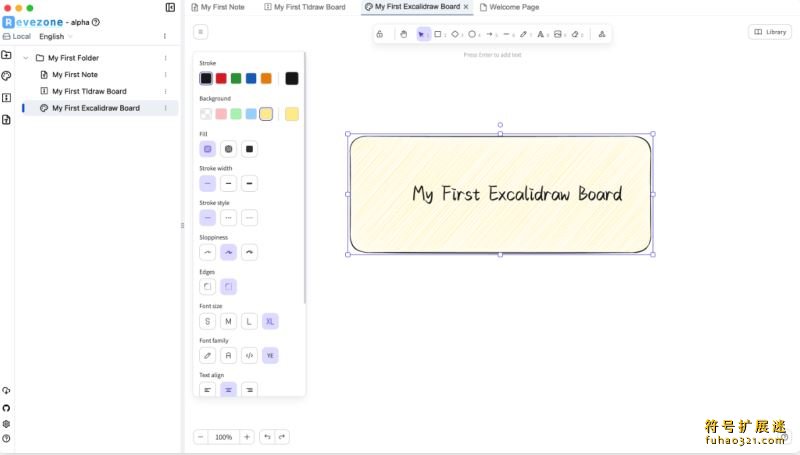The width and height of the screenshot is (800, 455).
Task: Align text to the right
Action: tap(249, 390)
